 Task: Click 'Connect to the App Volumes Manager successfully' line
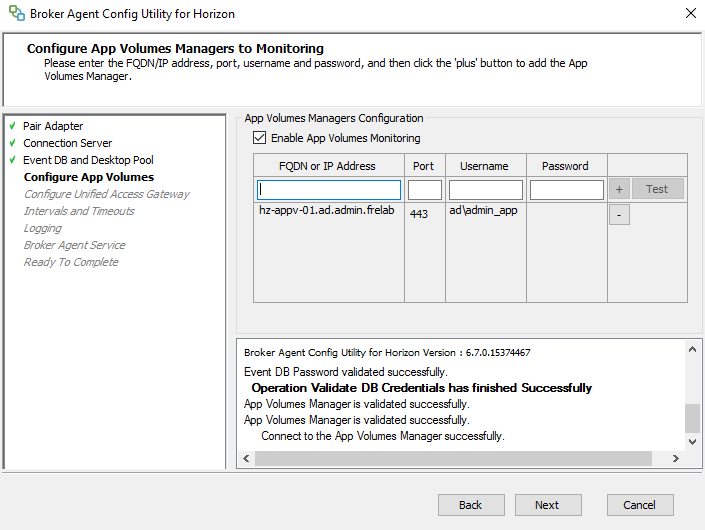[383, 436]
